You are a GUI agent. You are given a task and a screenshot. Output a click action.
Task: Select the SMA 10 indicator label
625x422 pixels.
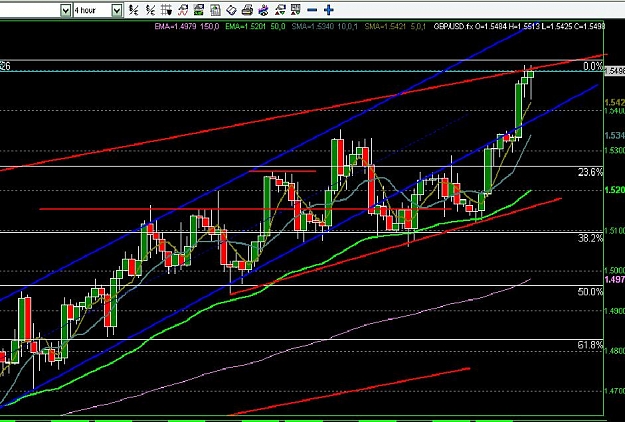pyautogui.click(x=324, y=26)
